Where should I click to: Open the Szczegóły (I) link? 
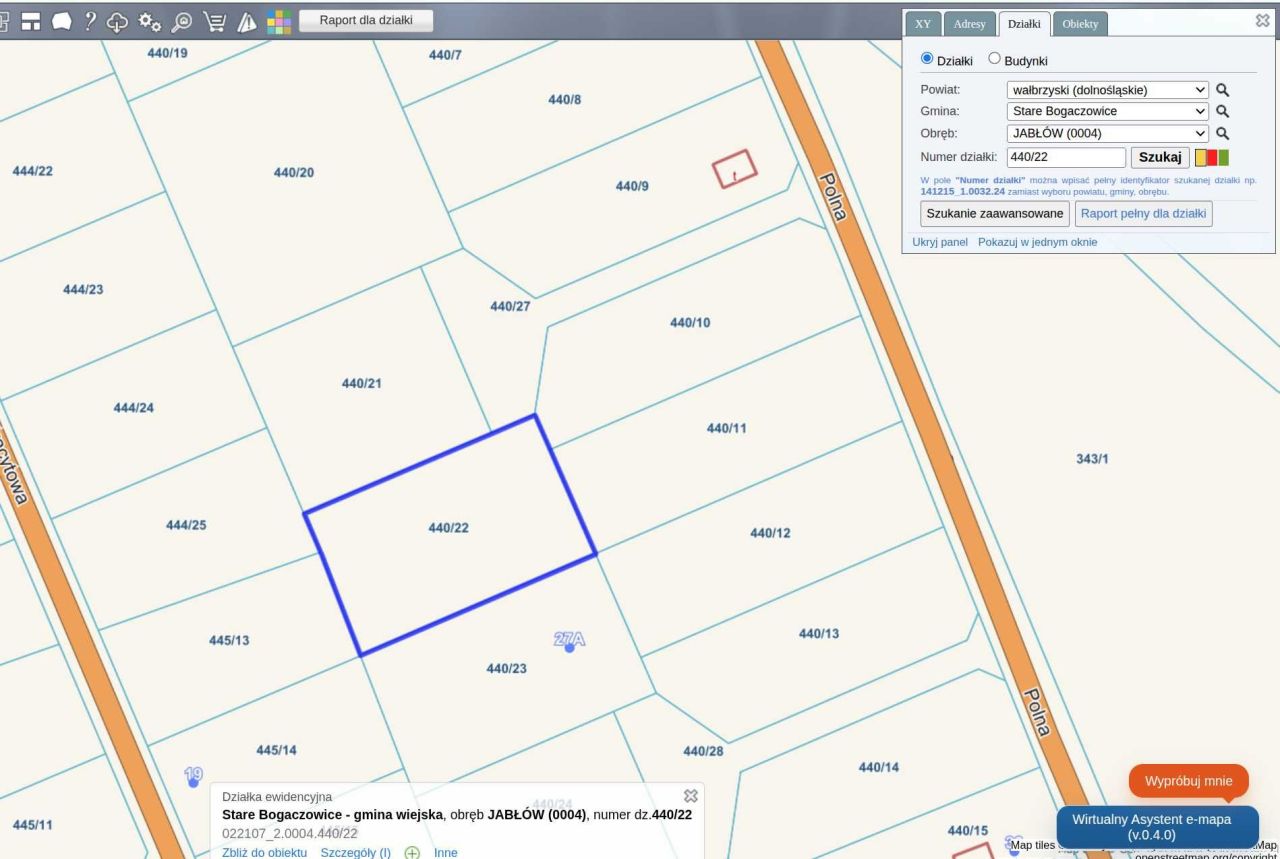click(355, 853)
